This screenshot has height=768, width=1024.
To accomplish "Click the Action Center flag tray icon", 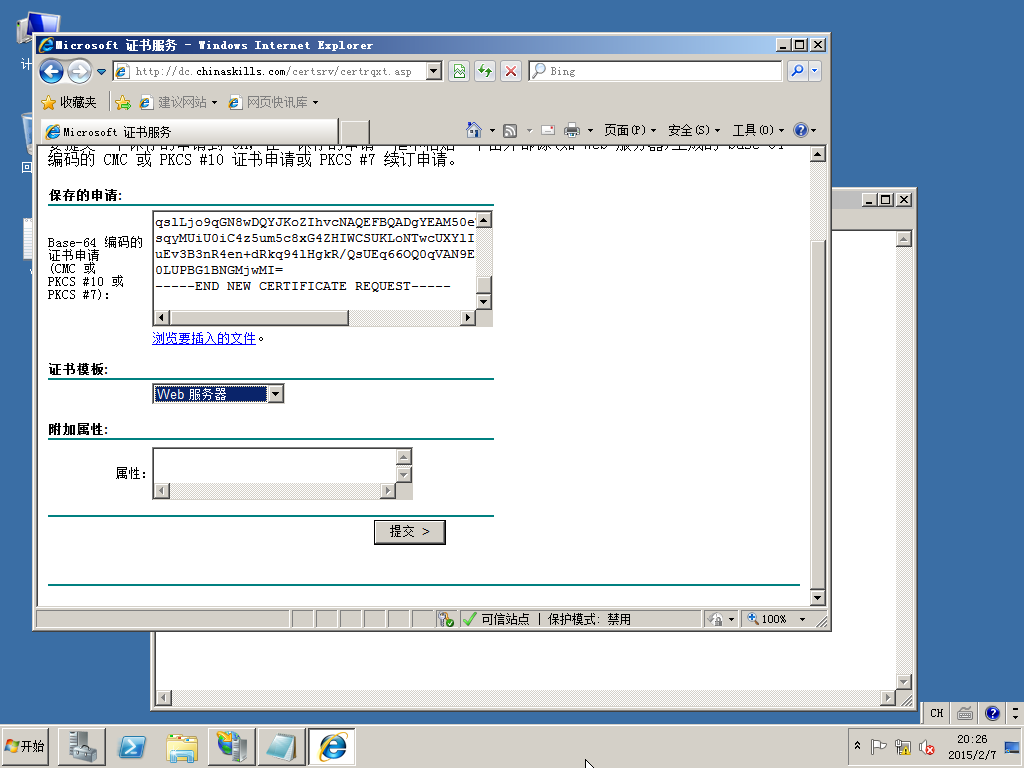I will tap(878, 746).
